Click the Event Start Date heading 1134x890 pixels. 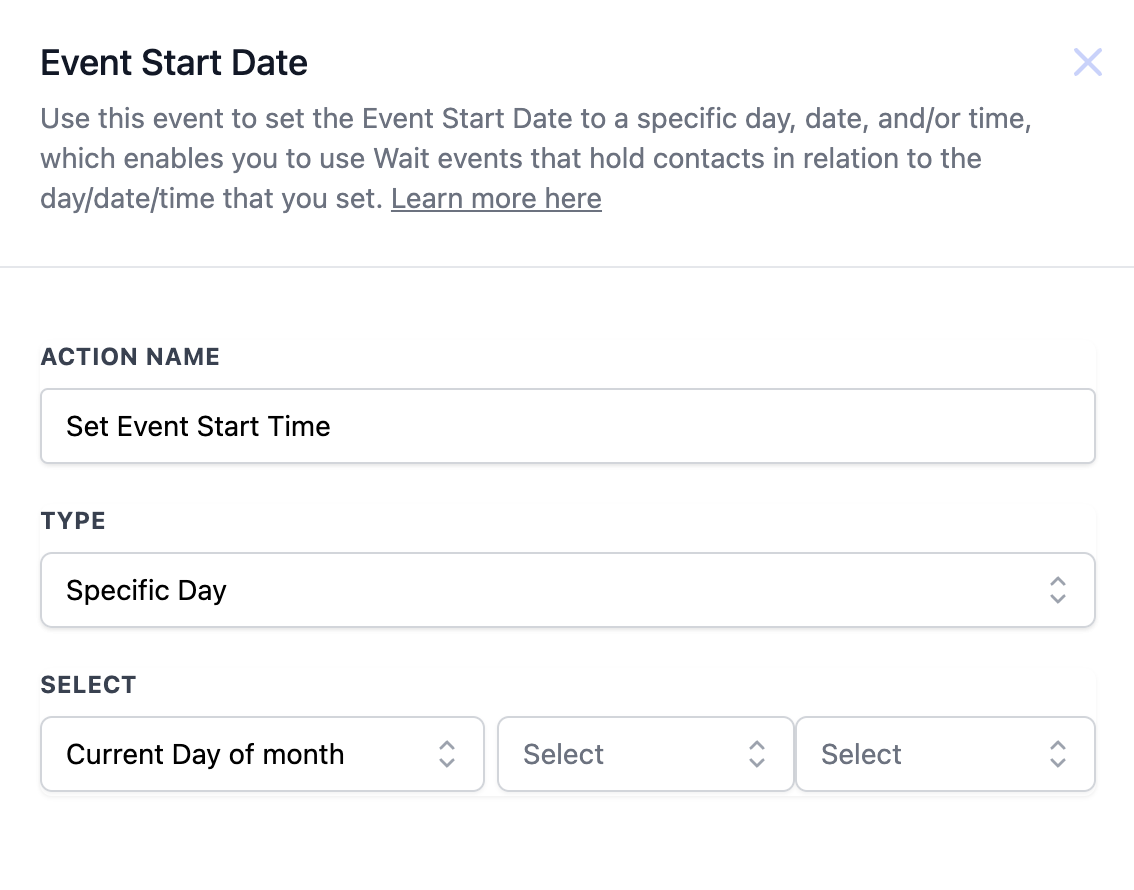(174, 63)
